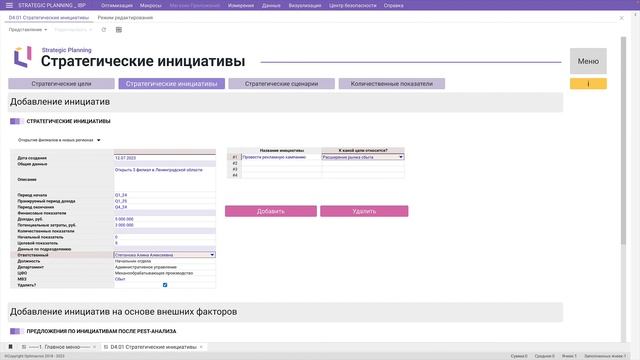This screenshot has width=640, height=360.
Task: Click the table layout icon in the toolbar
Action: click(119, 29)
